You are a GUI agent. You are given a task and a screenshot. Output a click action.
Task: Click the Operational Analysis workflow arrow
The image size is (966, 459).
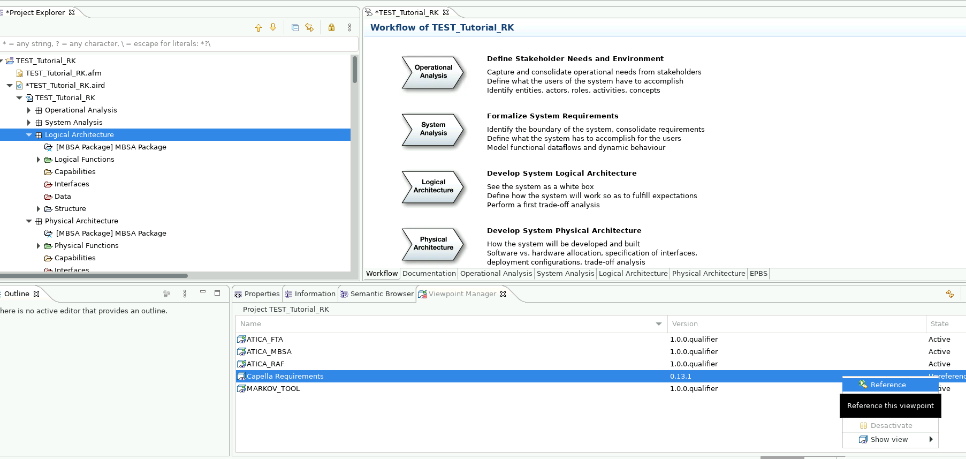[432, 72]
